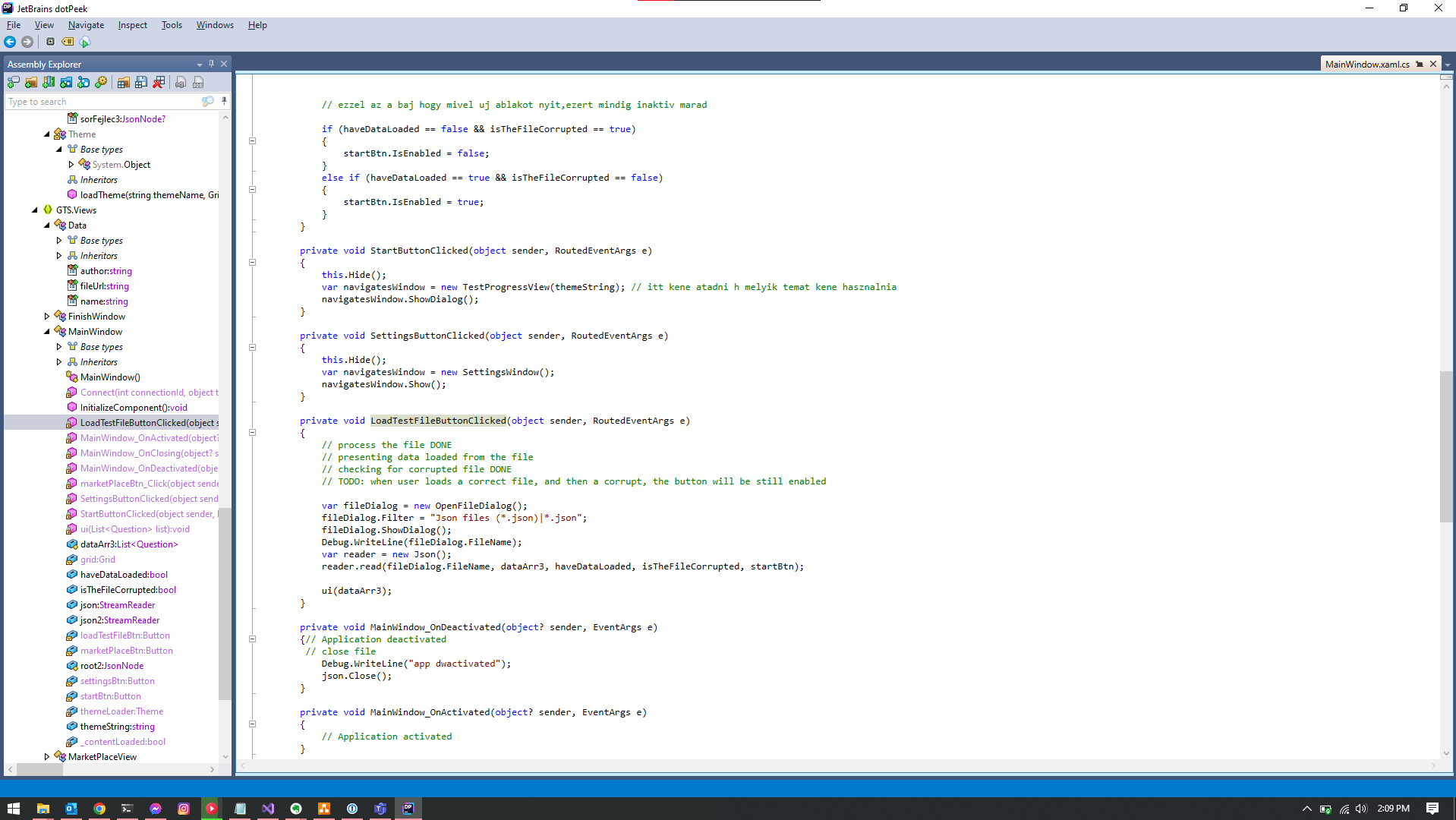Click first add icon in Assembly Explorer toolbar

[14, 82]
